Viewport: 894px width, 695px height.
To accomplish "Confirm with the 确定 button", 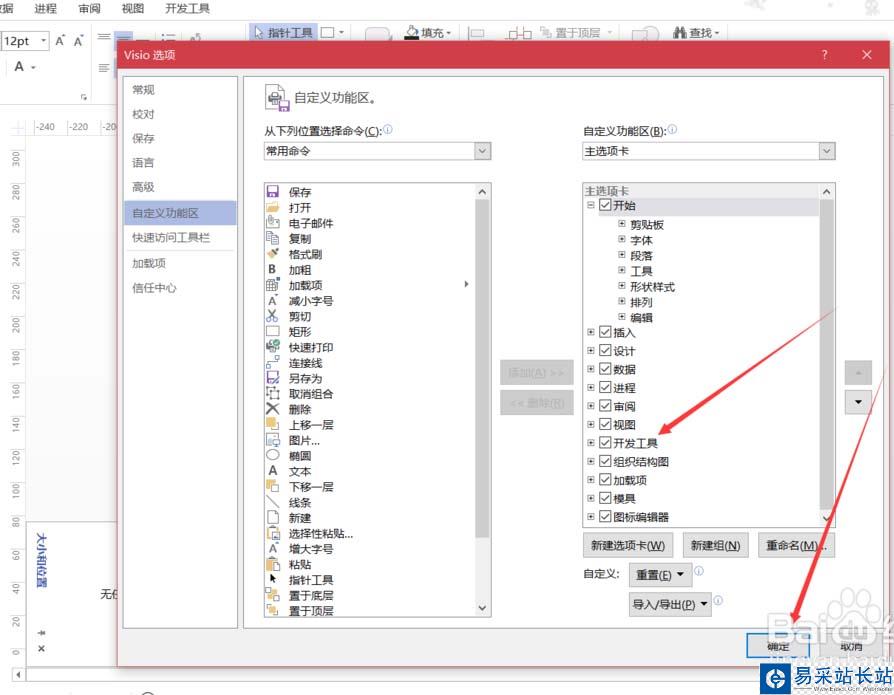I will coord(778,646).
